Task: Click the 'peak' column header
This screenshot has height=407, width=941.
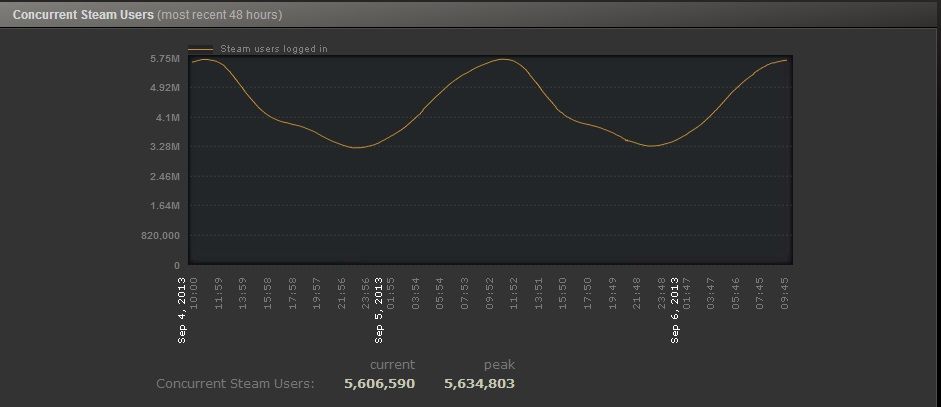Action: (x=499, y=365)
